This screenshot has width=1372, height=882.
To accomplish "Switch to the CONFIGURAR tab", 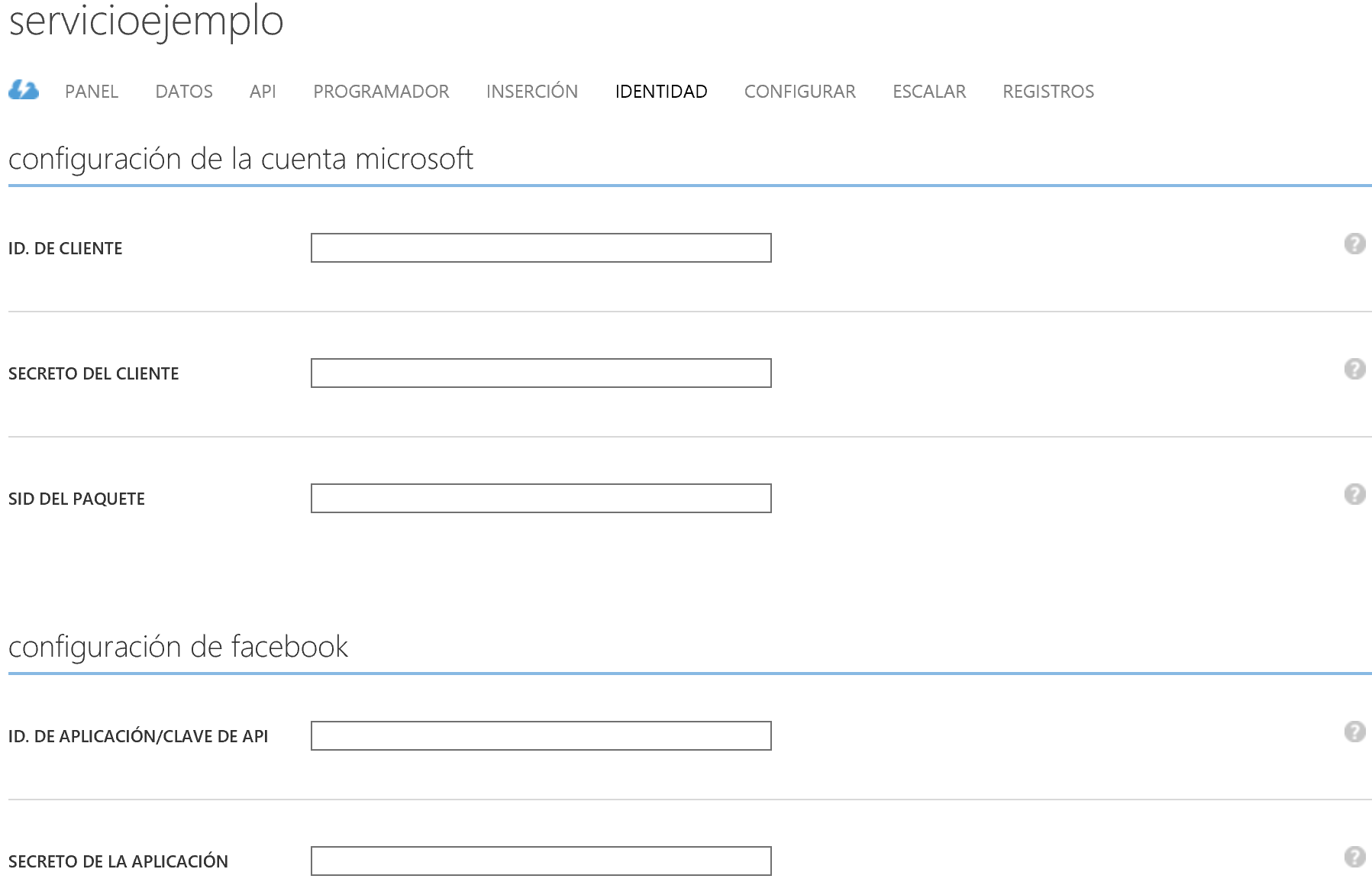I will [799, 92].
